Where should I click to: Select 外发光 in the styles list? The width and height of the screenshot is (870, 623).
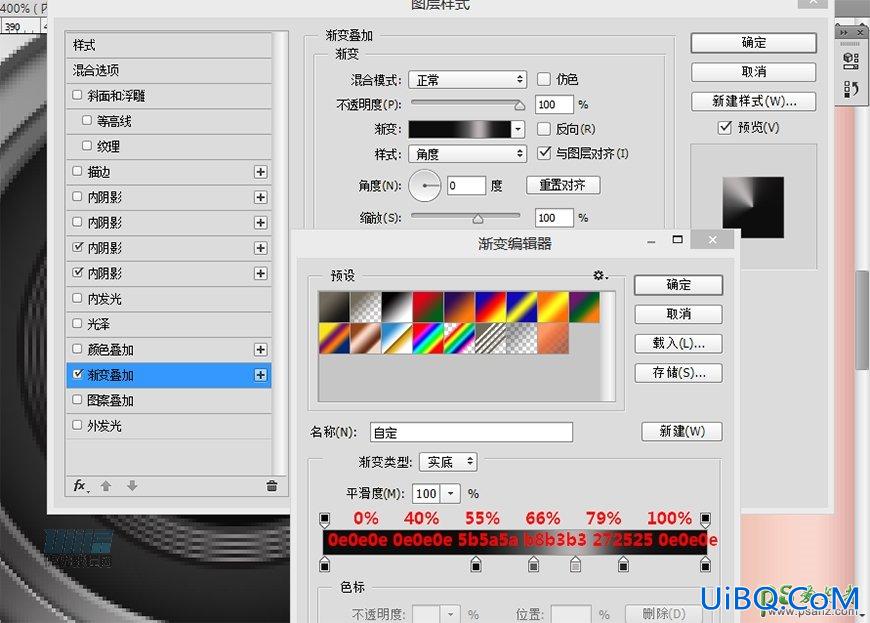tap(169, 426)
